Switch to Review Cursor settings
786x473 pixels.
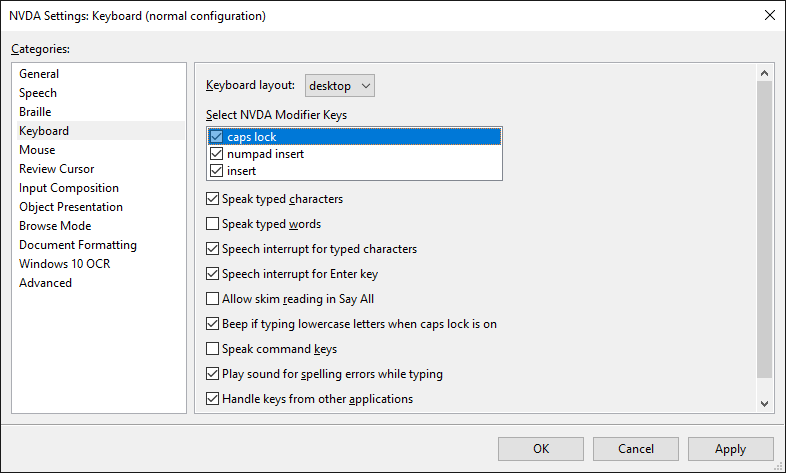[x=100, y=169]
